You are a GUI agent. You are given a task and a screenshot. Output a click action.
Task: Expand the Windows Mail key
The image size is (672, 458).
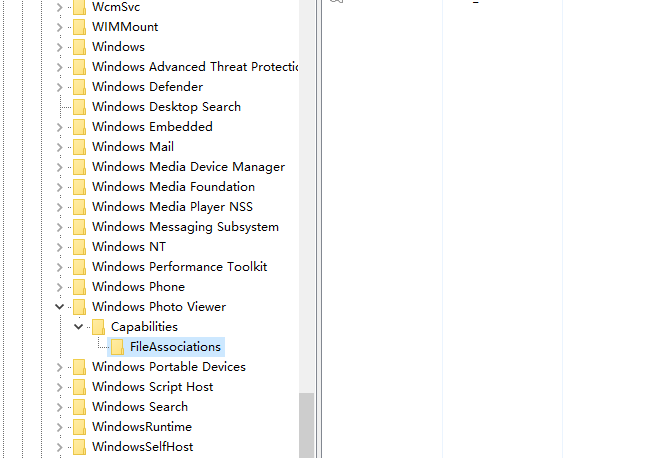pos(60,147)
